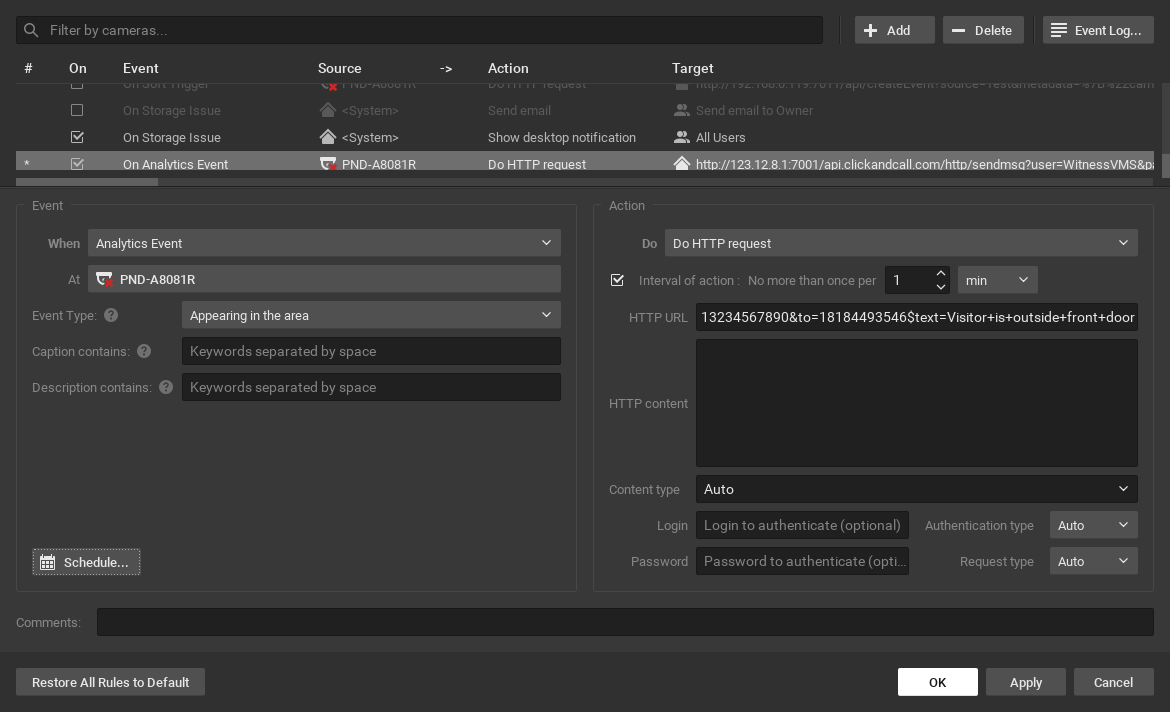Disable the Interval of action checkbox
Screen dimensions: 1170x712
tap(617, 280)
